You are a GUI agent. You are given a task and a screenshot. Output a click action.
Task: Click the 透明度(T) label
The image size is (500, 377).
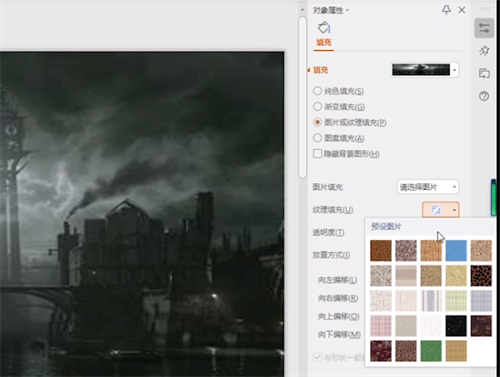coord(328,232)
